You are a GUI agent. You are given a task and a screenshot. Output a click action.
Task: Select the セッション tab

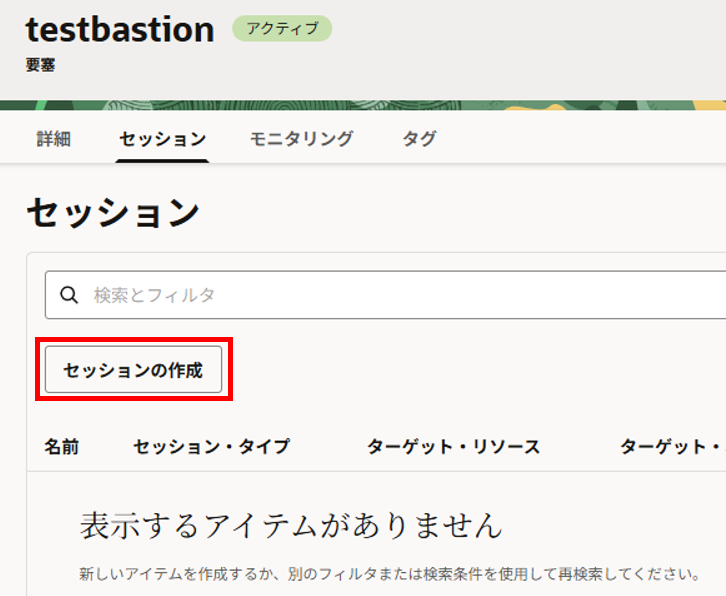point(162,139)
